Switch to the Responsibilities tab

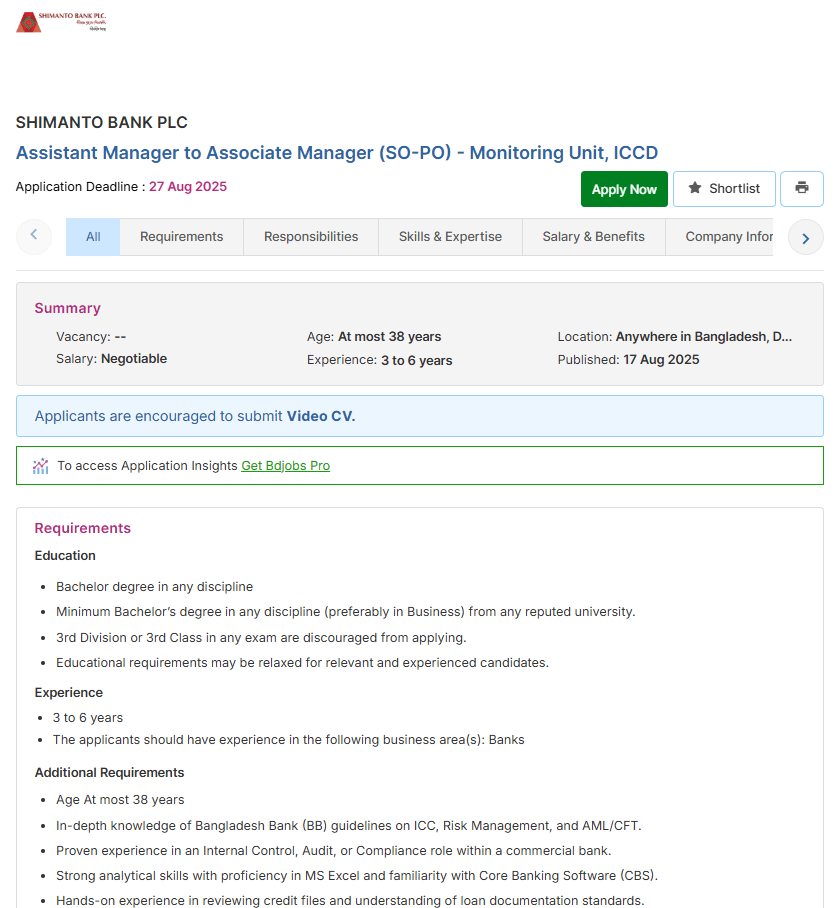(311, 237)
